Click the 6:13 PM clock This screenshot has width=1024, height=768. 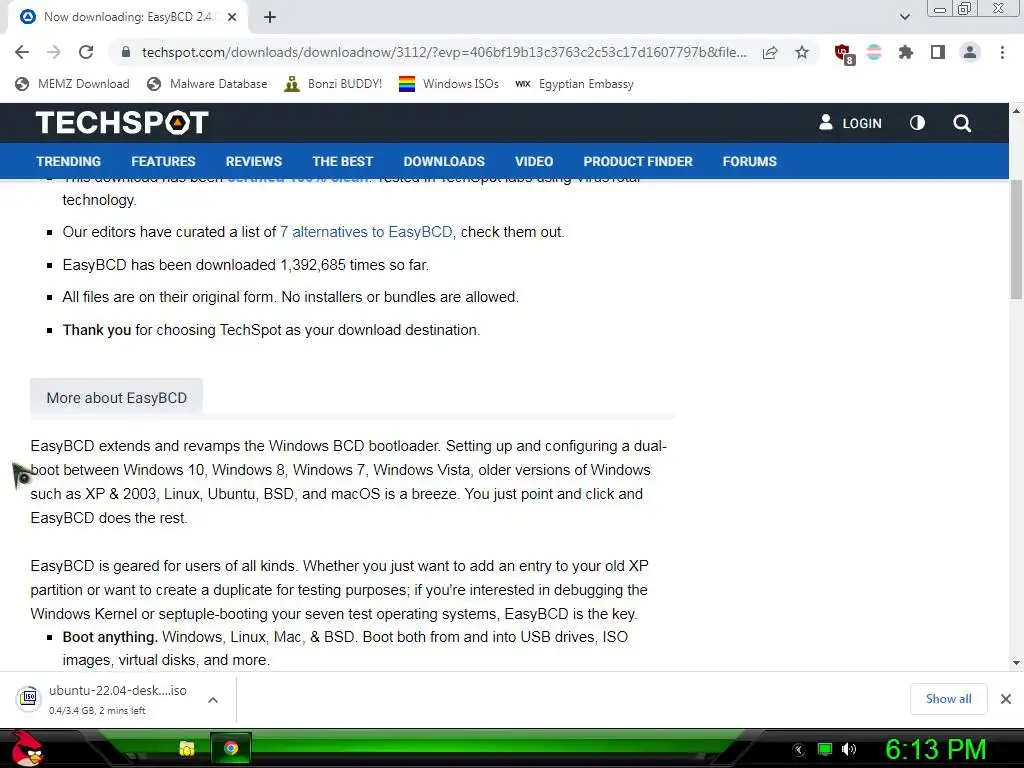[935, 749]
